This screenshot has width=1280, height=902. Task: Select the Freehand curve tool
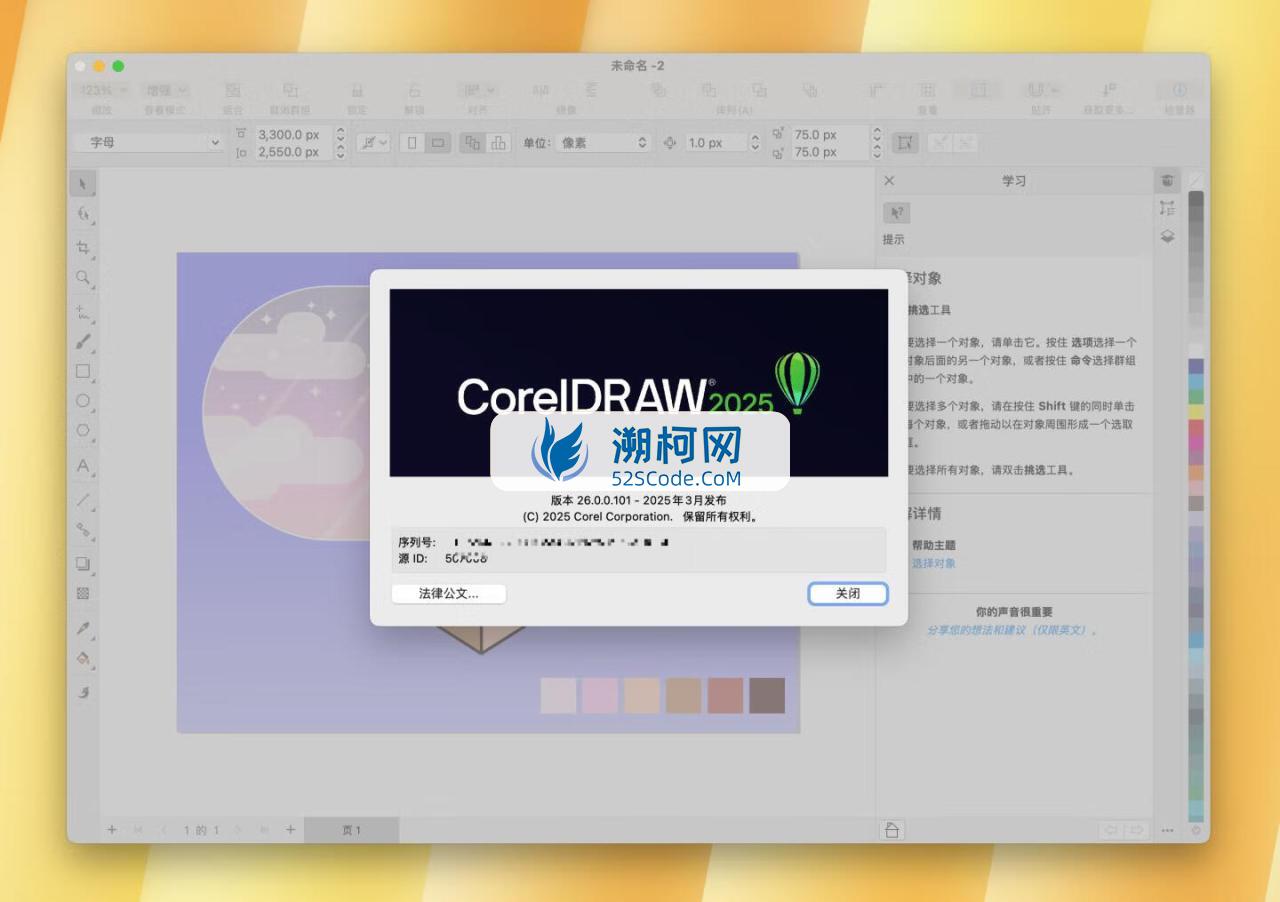(x=83, y=312)
